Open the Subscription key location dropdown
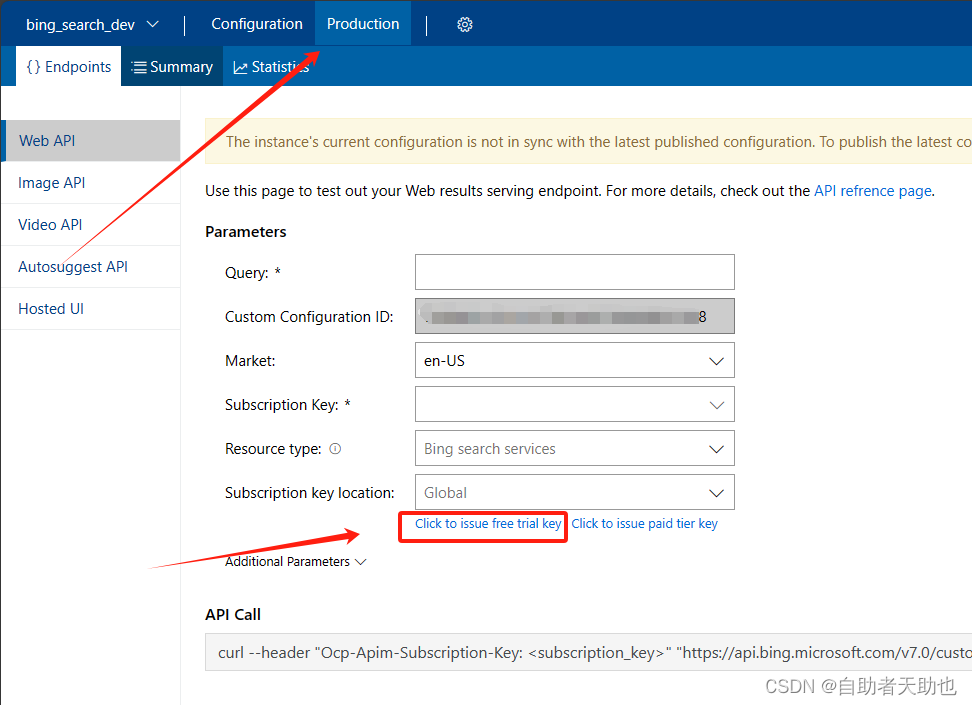Screen dimensions: 972x705 (575, 492)
